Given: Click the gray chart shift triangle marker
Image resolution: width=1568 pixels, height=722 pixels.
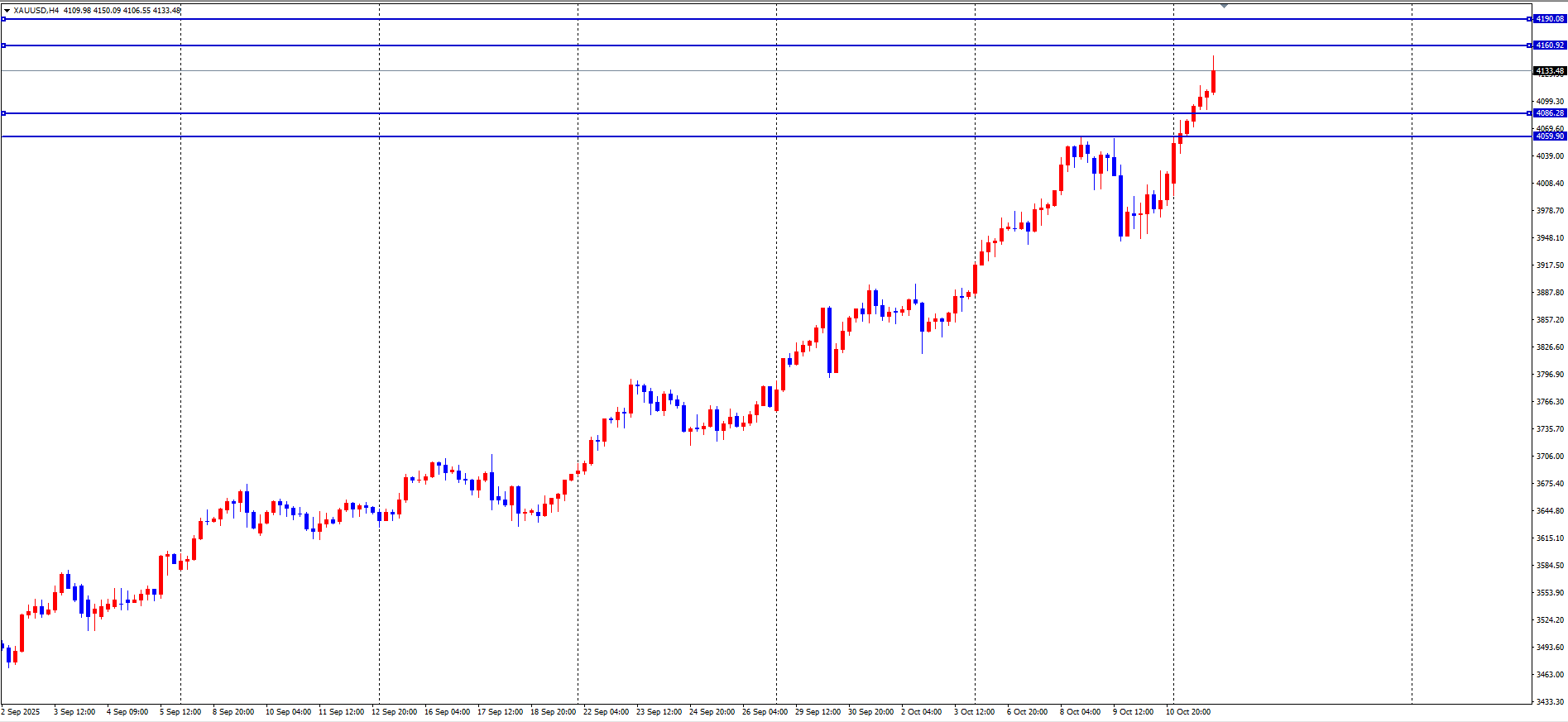Looking at the screenshot, I should coord(1225,6).
